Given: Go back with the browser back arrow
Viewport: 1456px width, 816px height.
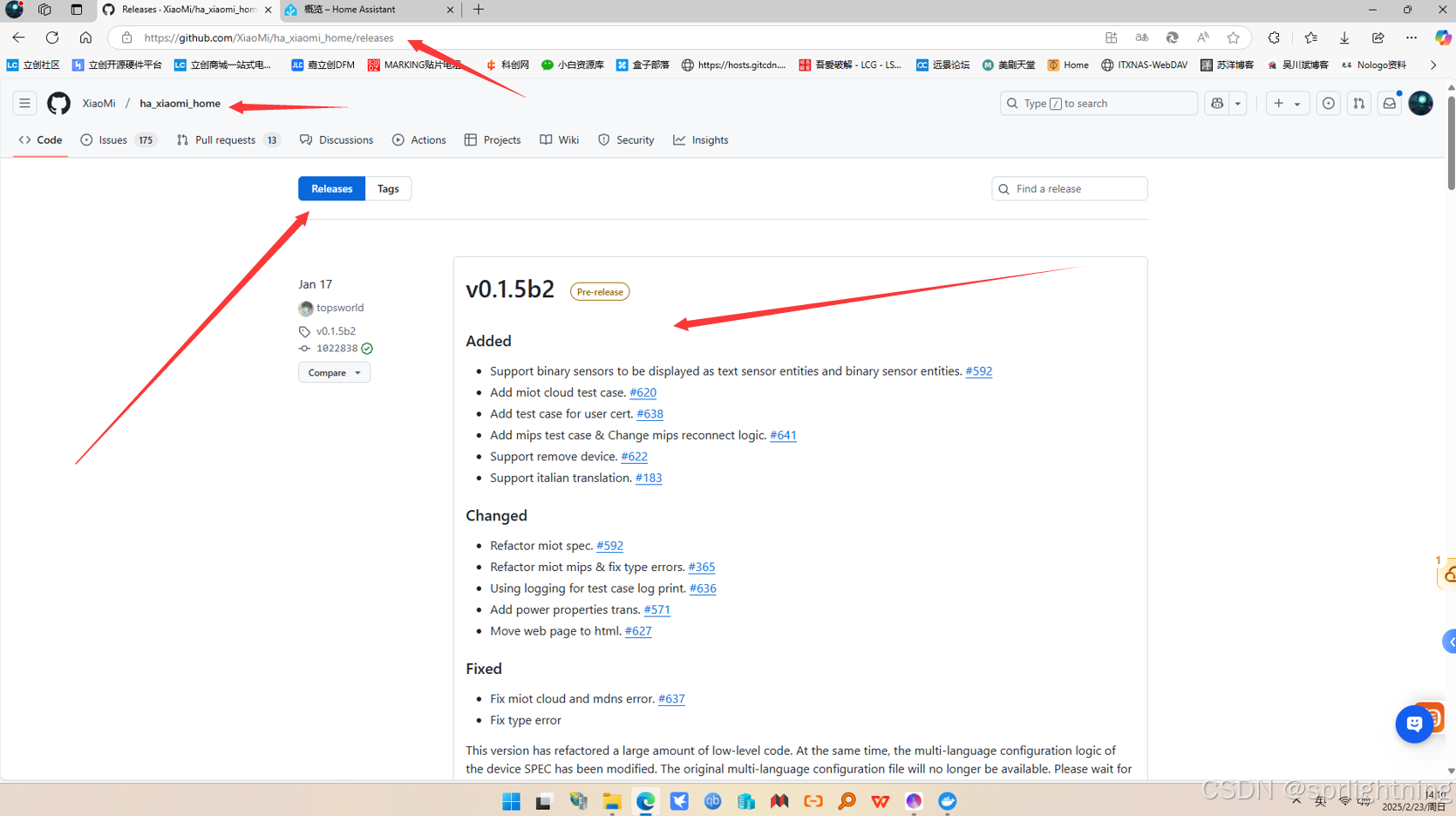Looking at the screenshot, I should click(18, 37).
